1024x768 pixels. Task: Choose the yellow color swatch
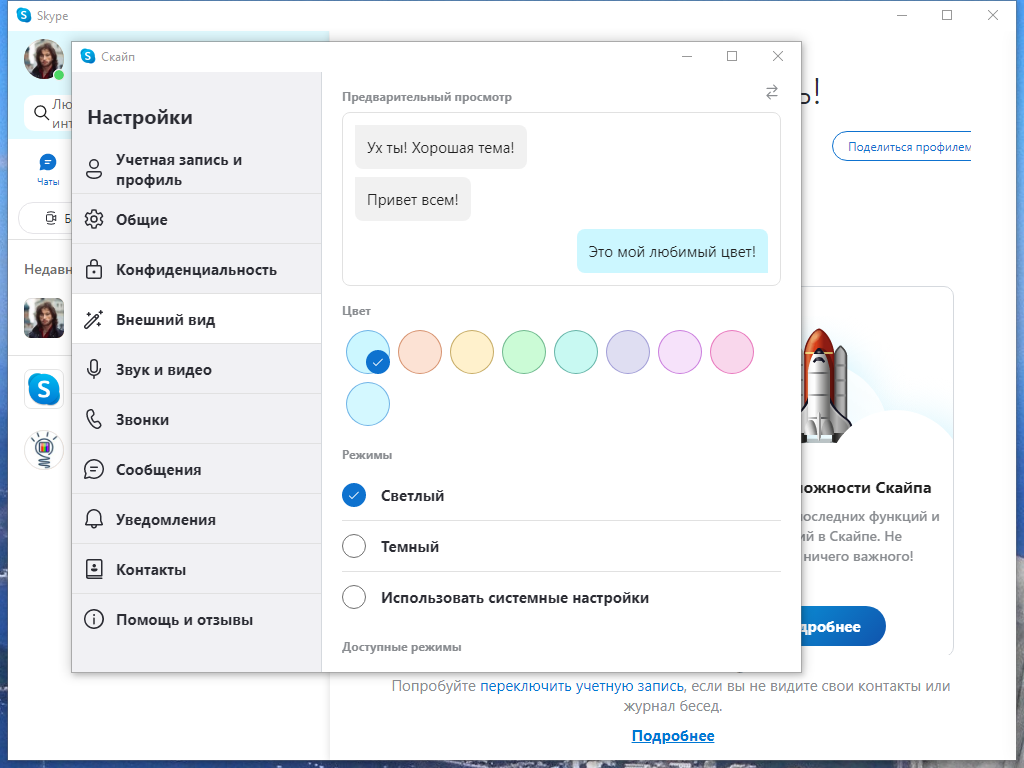(472, 352)
